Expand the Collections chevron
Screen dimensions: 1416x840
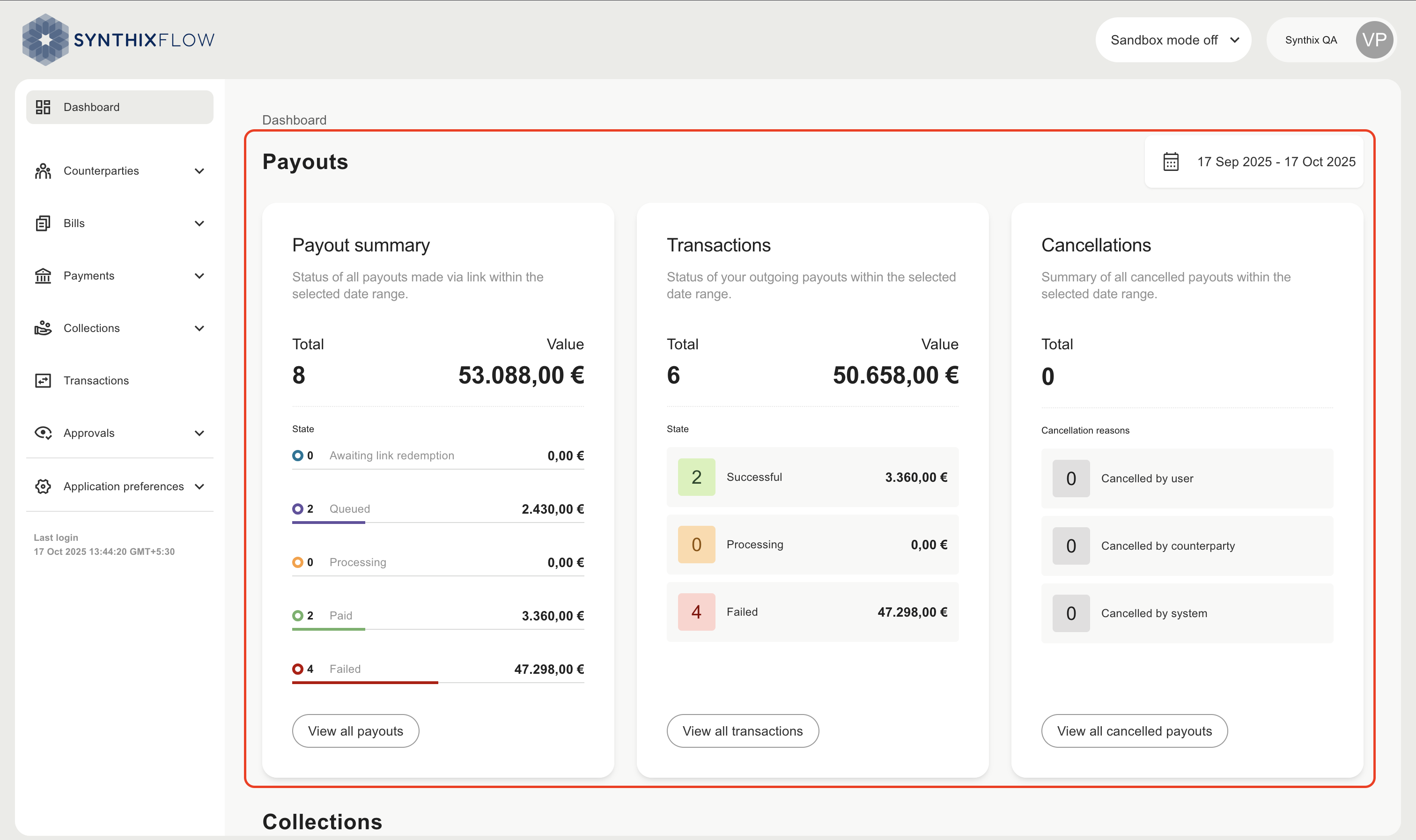(x=199, y=328)
